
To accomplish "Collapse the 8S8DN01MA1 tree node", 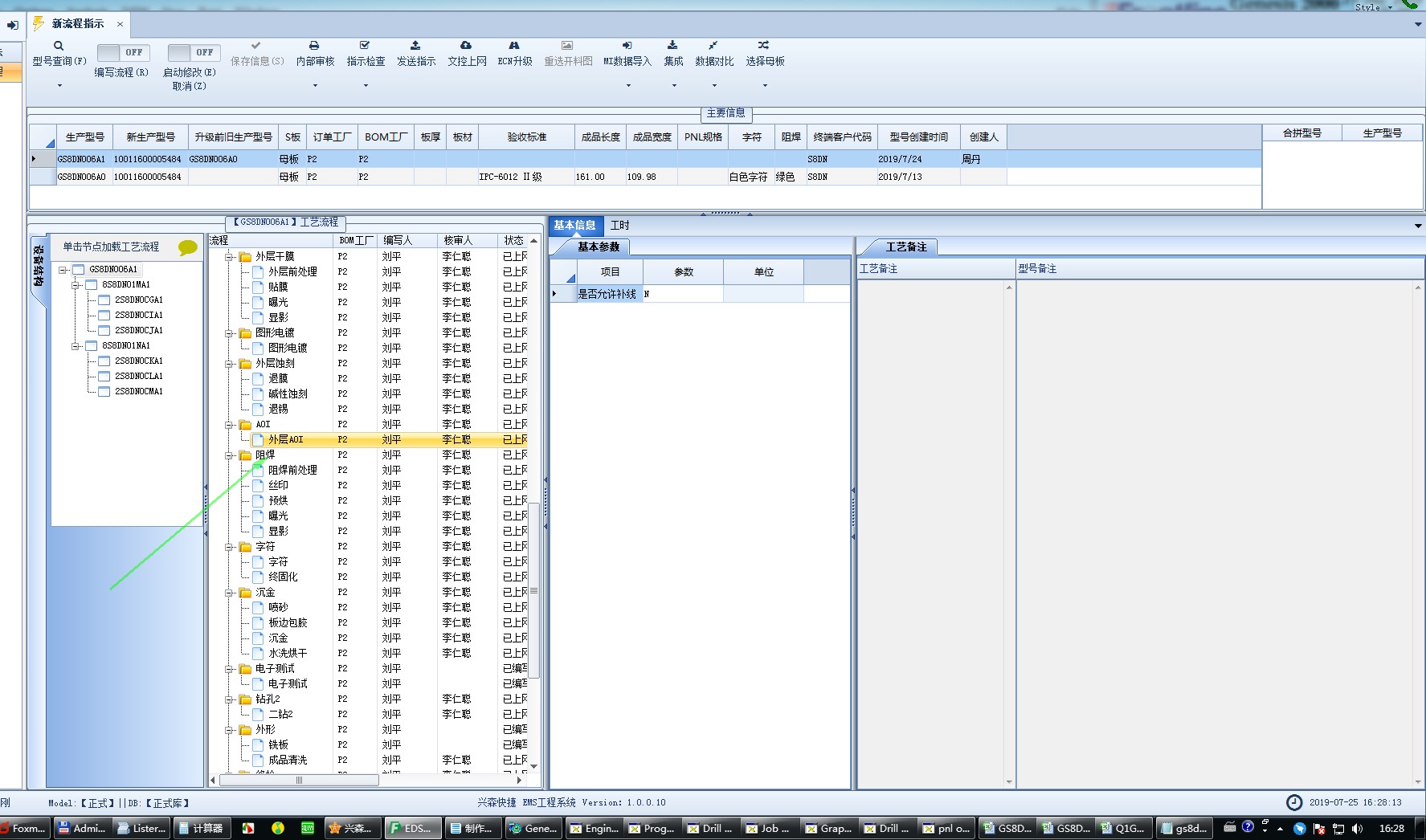I will point(76,285).
